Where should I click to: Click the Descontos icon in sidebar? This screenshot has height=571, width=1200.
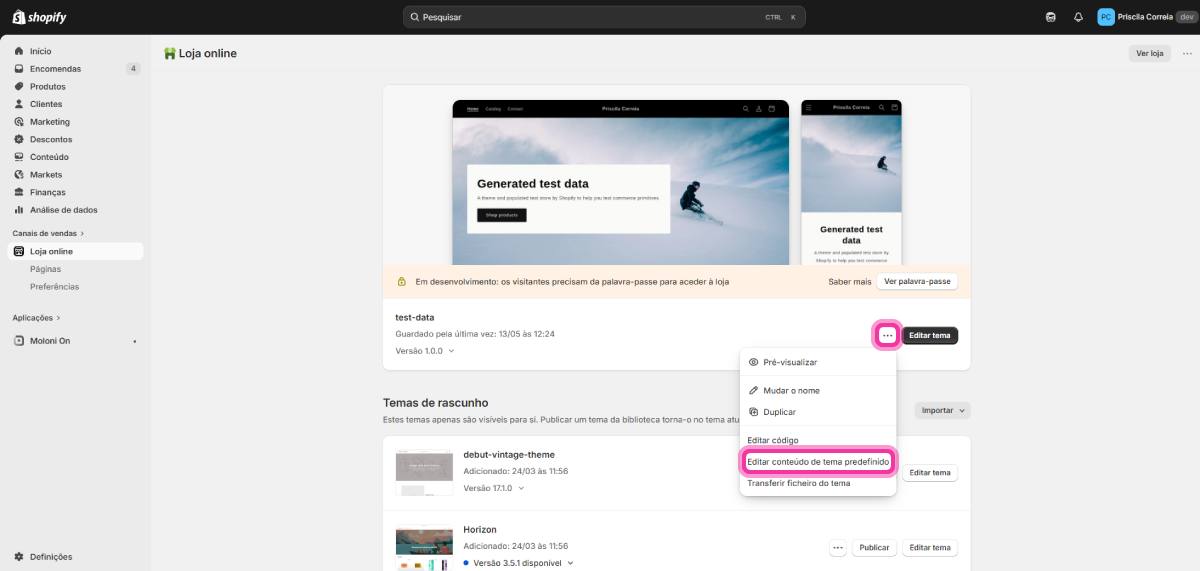20,139
